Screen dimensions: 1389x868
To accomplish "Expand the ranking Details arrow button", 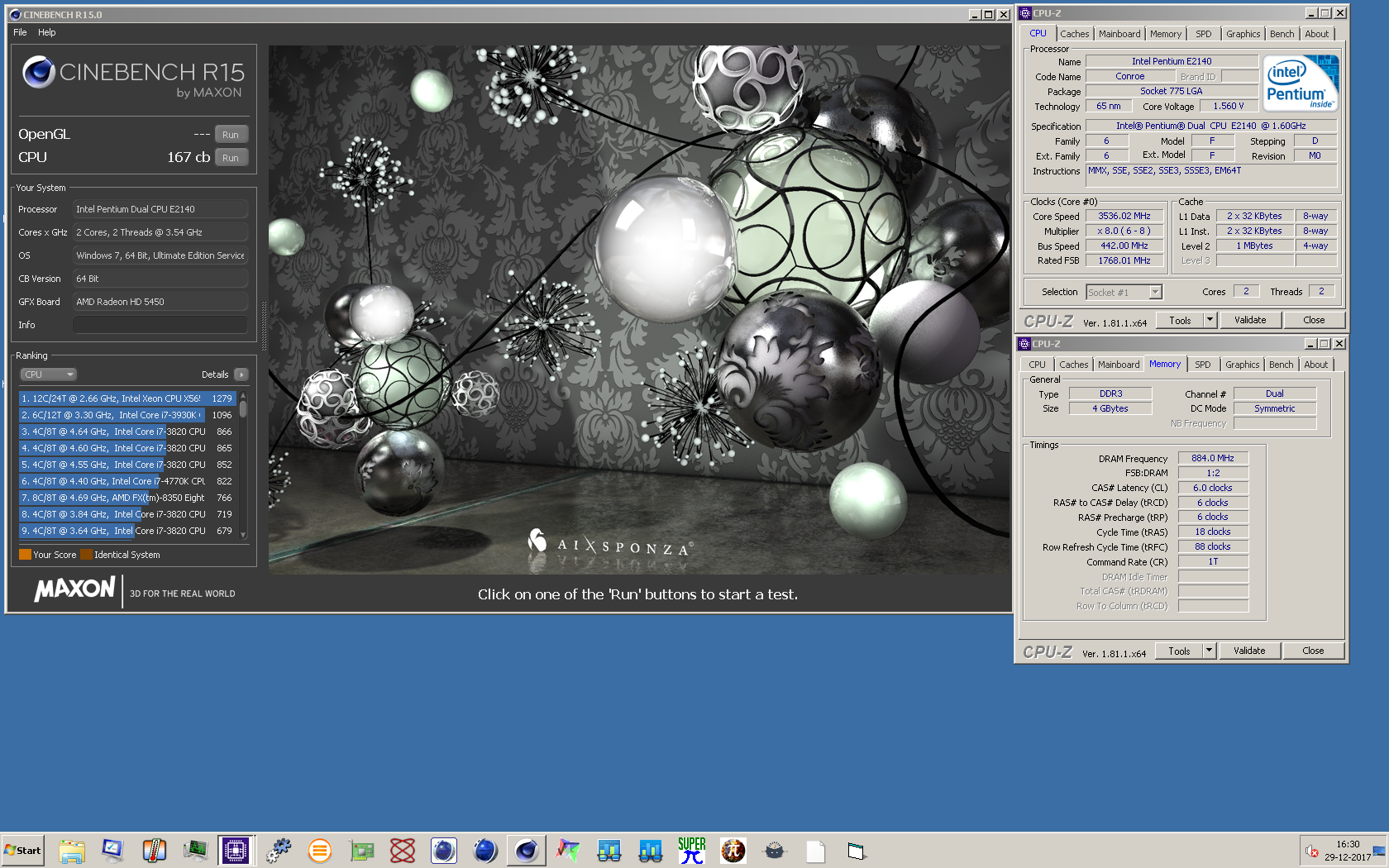I will (241, 374).
